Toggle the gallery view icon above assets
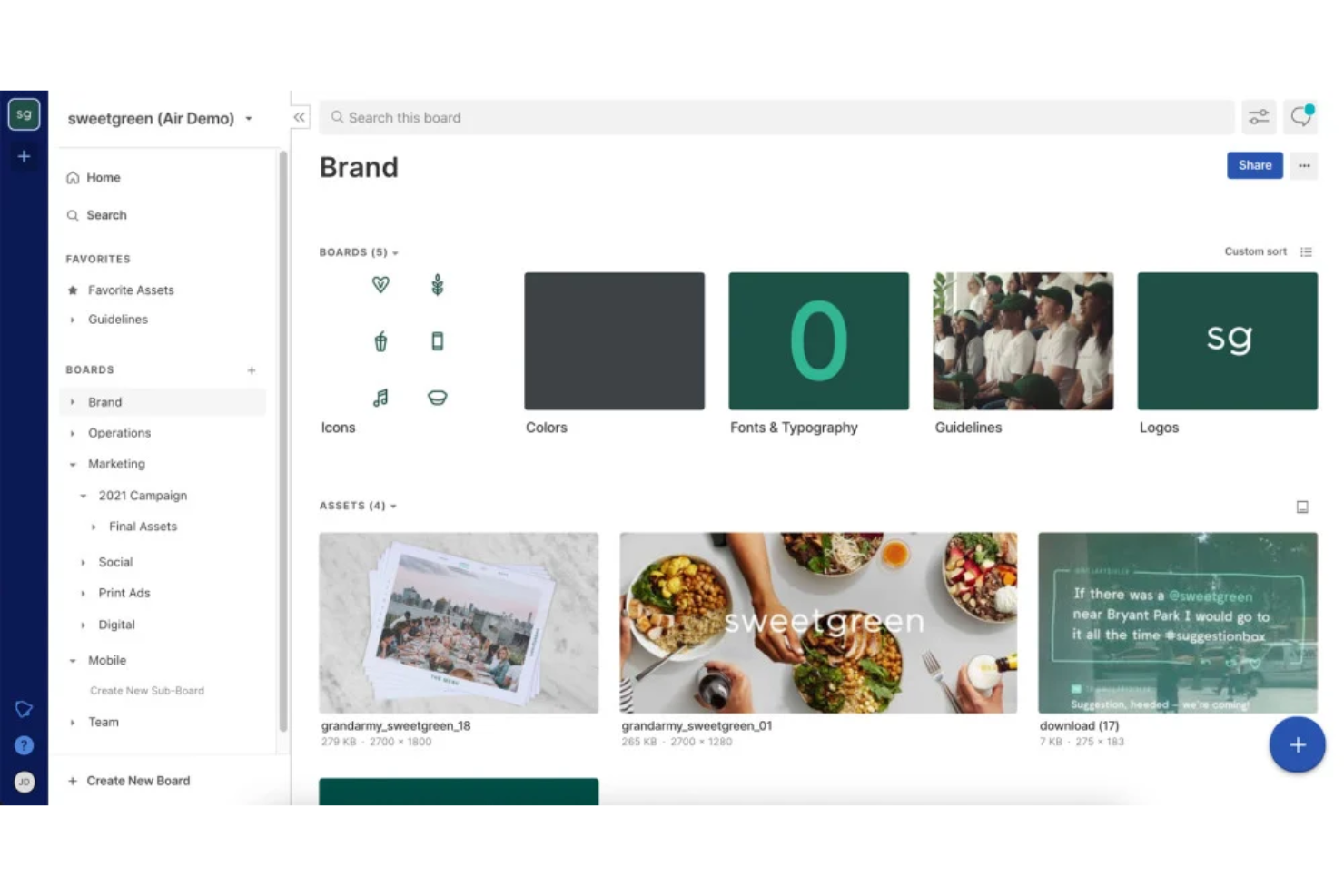This screenshot has height=896, width=1344. [1302, 507]
